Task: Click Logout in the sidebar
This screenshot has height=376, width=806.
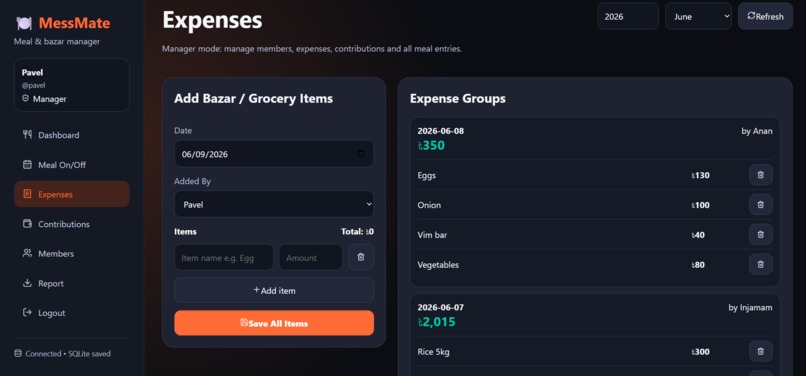Action: pos(71,312)
